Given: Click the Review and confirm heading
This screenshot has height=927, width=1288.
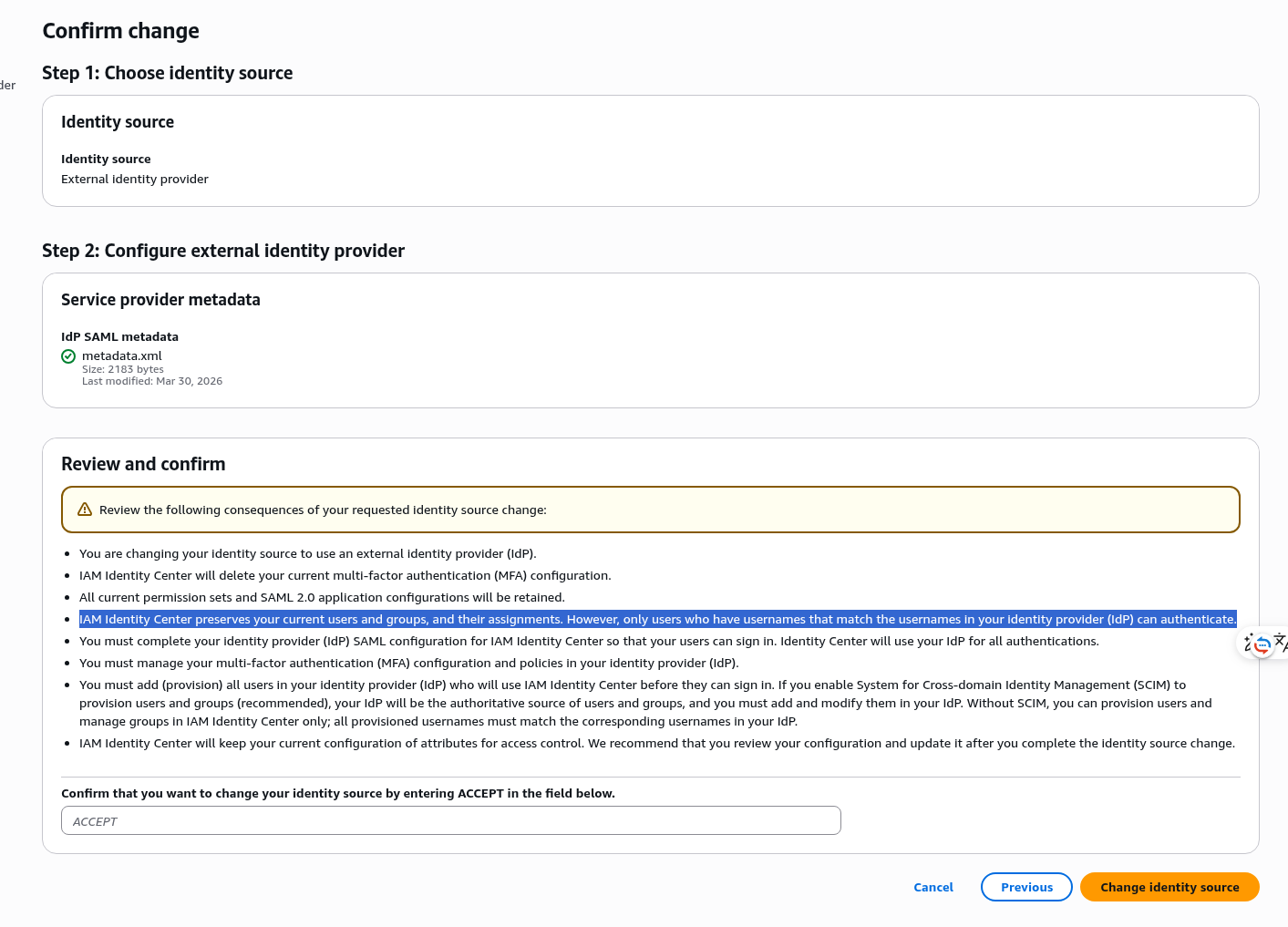Looking at the screenshot, I should [x=143, y=464].
